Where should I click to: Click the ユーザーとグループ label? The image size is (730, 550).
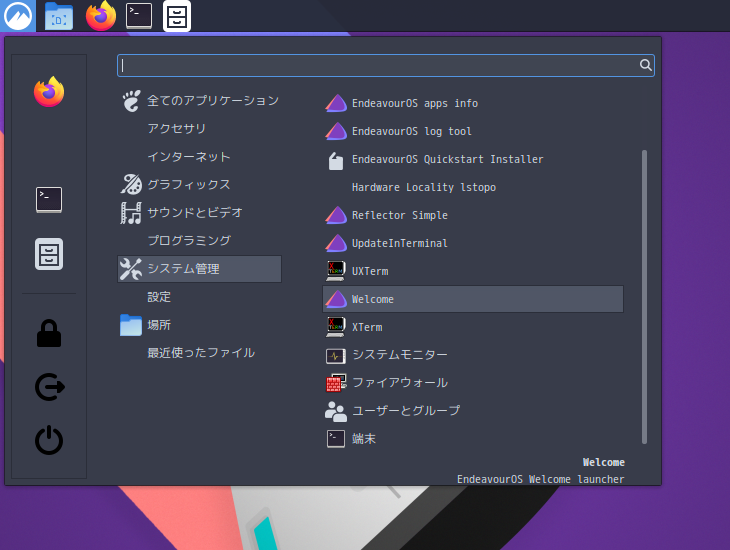(406, 410)
